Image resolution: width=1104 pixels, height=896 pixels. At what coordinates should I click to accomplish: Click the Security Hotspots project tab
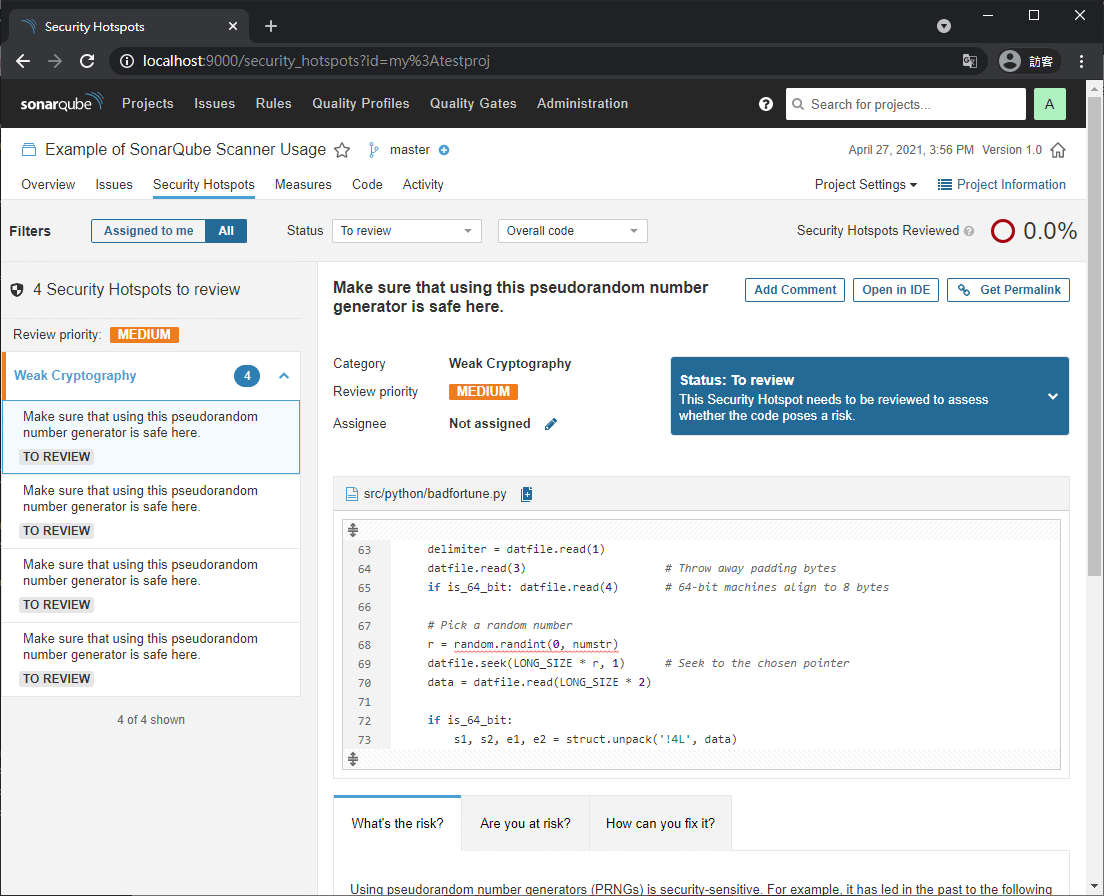pos(203,184)
